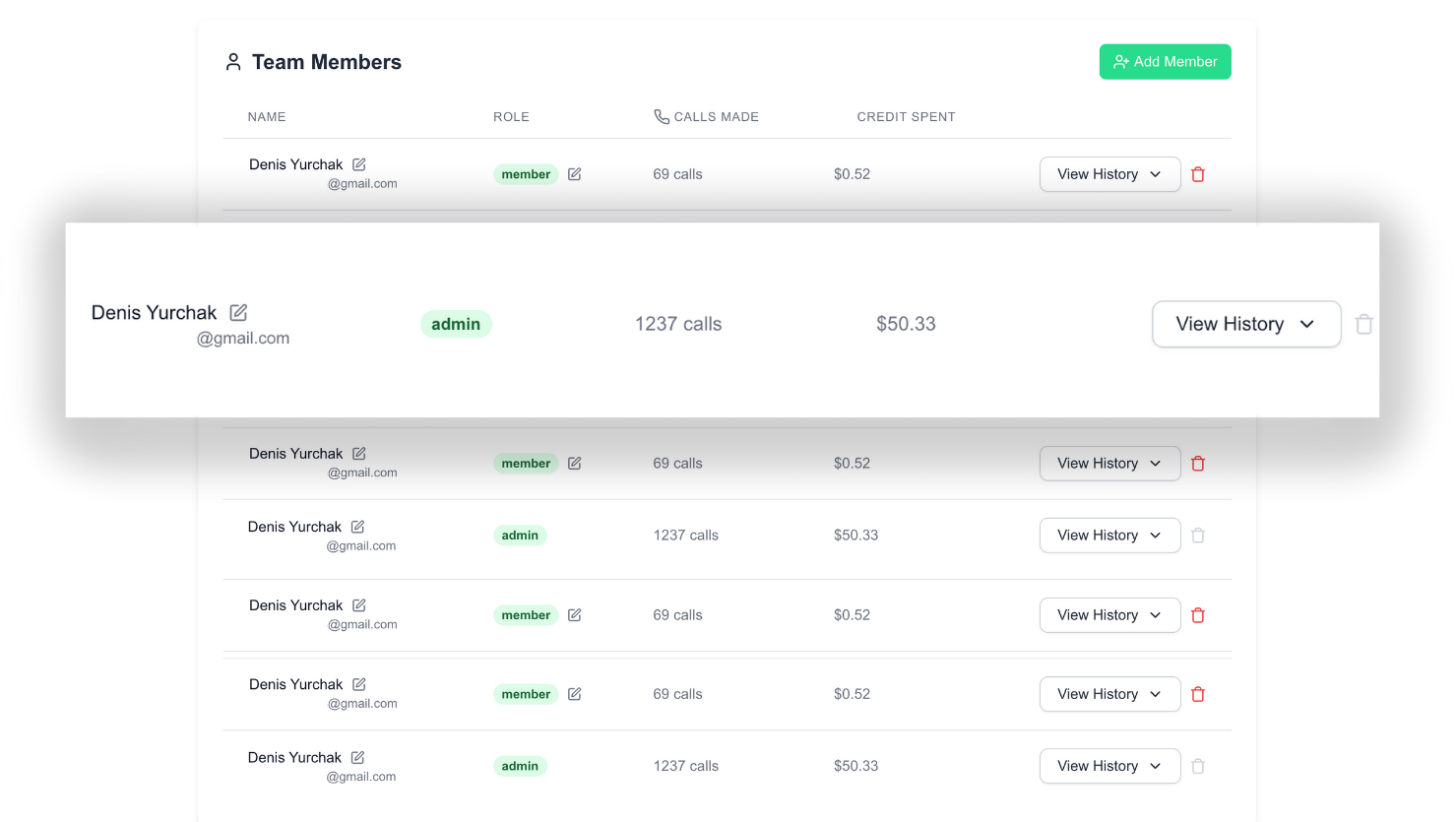Click the admin badge in the bottom-most row
The image size is (1456, 822).
pos(520,766)
